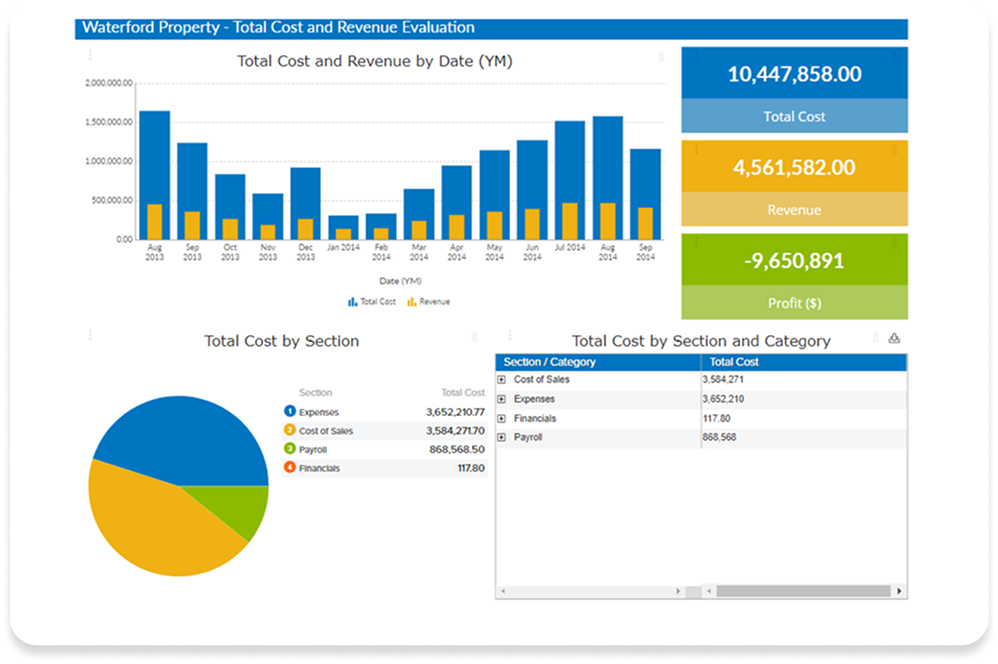Select the Profit ($) KPI tile
998x664 pixels.
pyautogui.click(x=794, y=276)
